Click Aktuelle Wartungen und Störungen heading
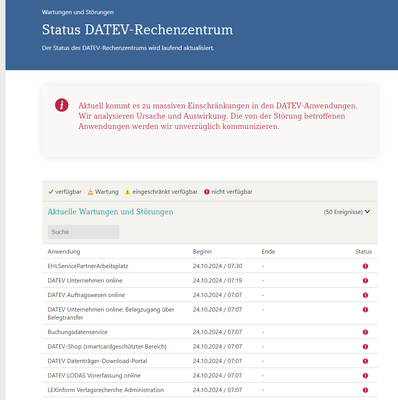Screen dimensions: 398x400 coord(110,212)
